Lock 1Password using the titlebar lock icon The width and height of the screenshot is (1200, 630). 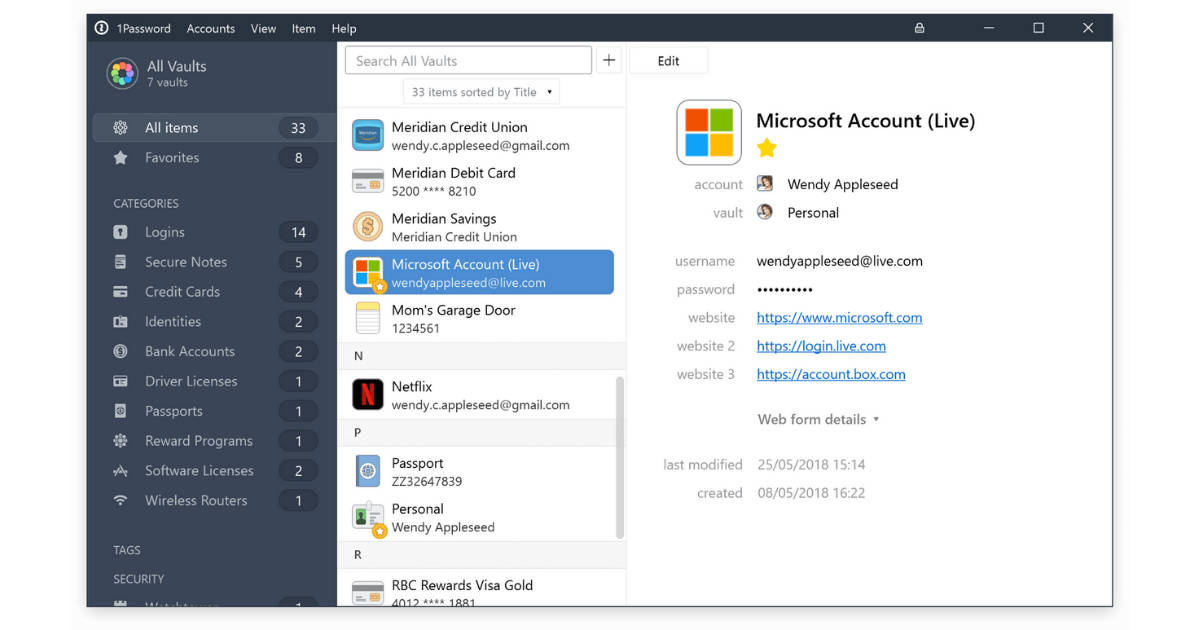tap(919, 28)
